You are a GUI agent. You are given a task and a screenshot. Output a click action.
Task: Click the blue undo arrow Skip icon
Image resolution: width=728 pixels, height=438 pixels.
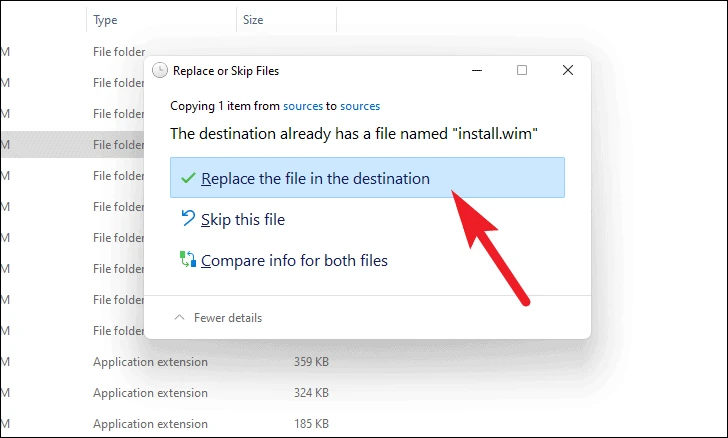[187, 219]
